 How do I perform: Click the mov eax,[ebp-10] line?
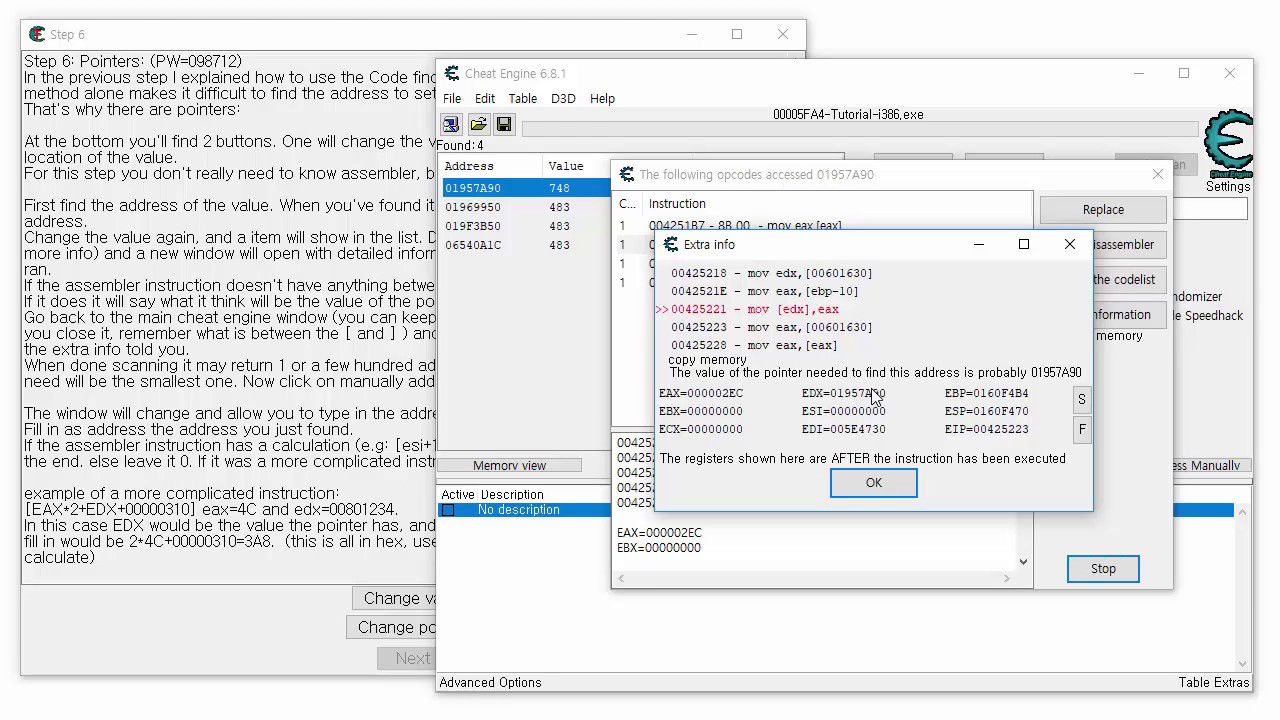click(764, 291)
